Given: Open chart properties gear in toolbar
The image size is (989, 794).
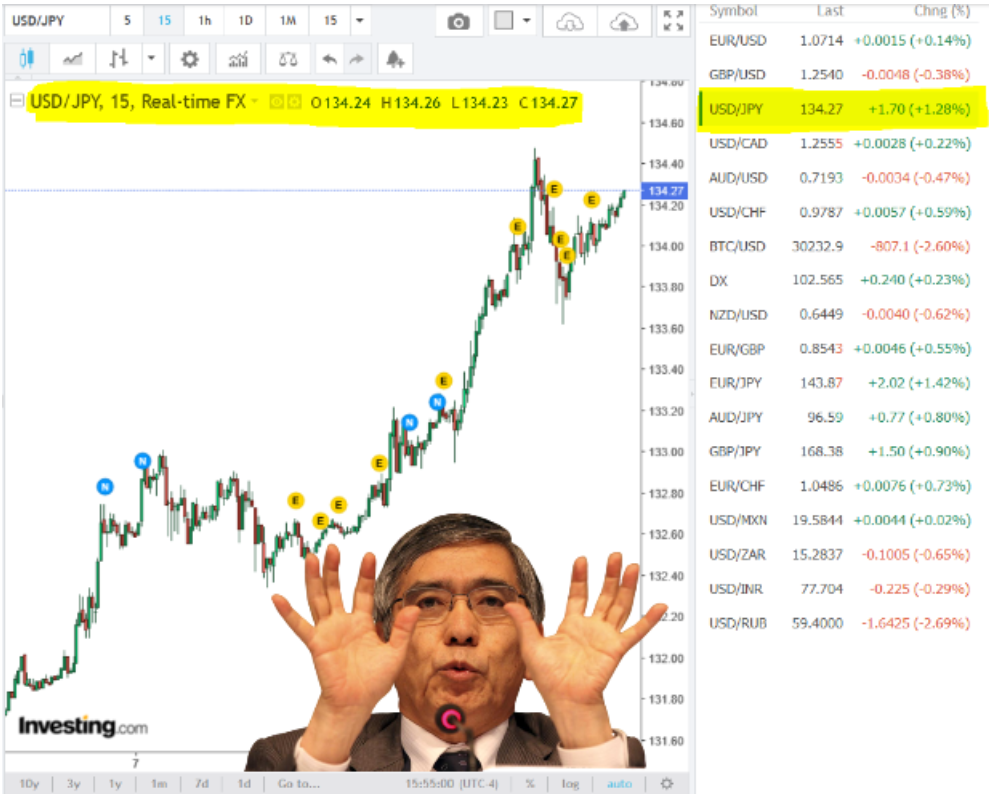Looking at the screenshot, I should [x=189, y=59].
